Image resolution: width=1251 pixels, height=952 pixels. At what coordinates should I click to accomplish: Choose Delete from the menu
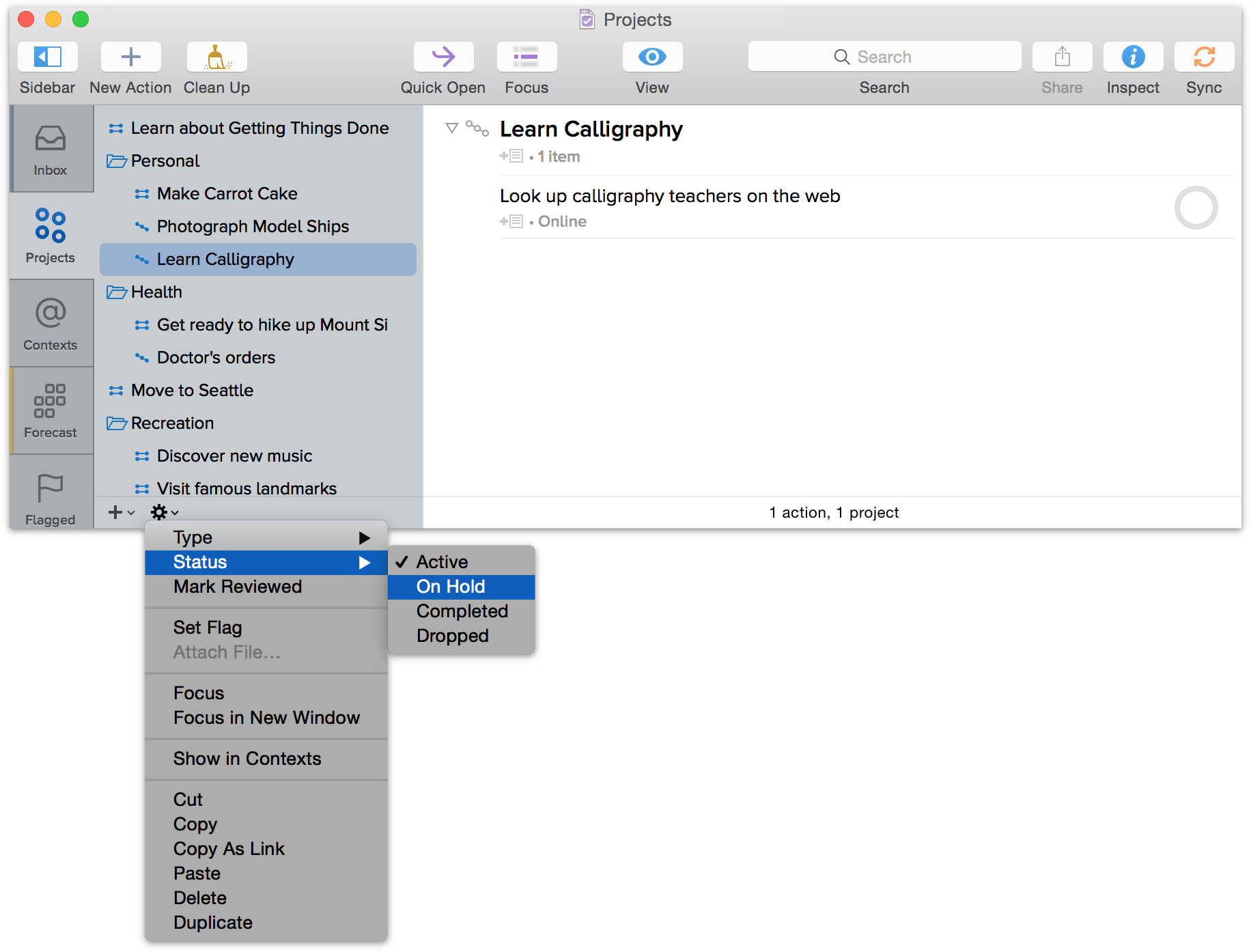click(266, 898)
